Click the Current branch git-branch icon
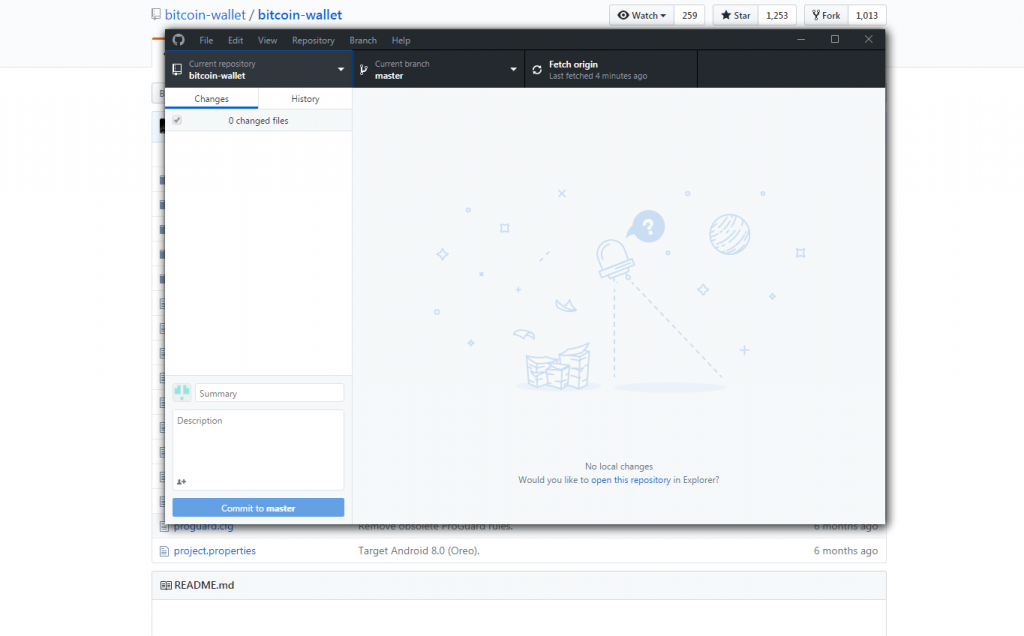 point(364,69)
